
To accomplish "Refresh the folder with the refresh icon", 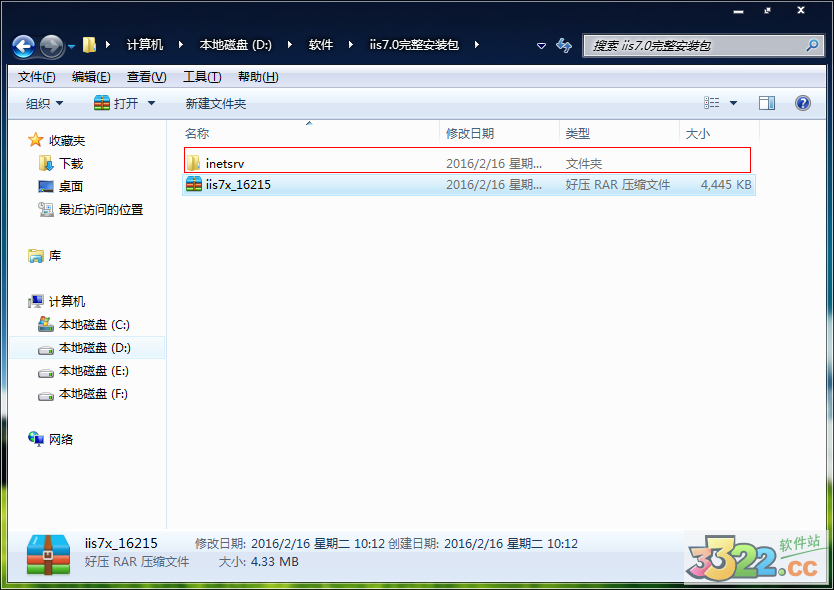I will coord(564,46).
